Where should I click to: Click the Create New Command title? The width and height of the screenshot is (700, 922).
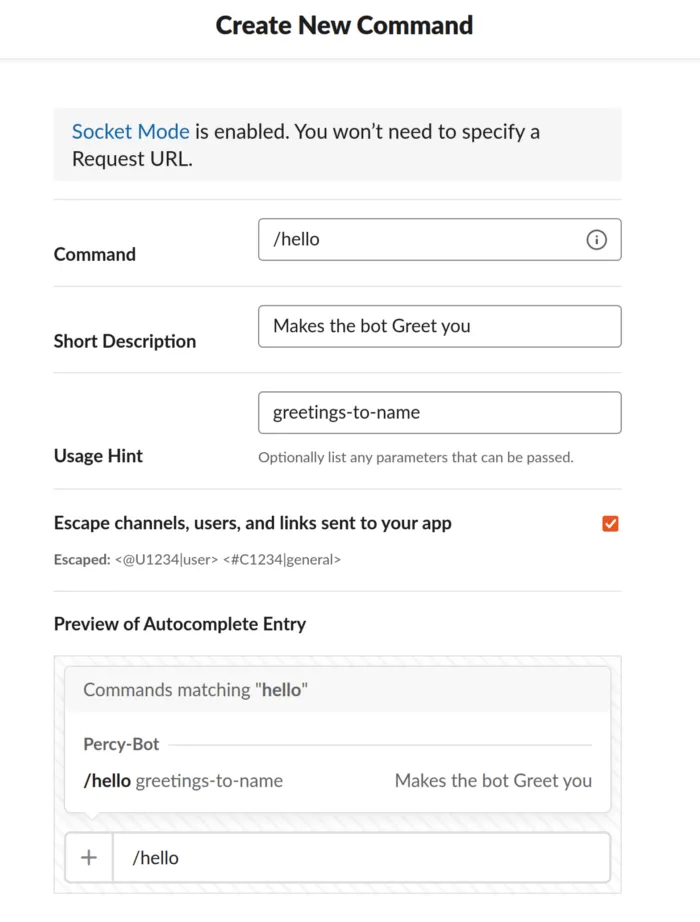click(x=344, y=25)
